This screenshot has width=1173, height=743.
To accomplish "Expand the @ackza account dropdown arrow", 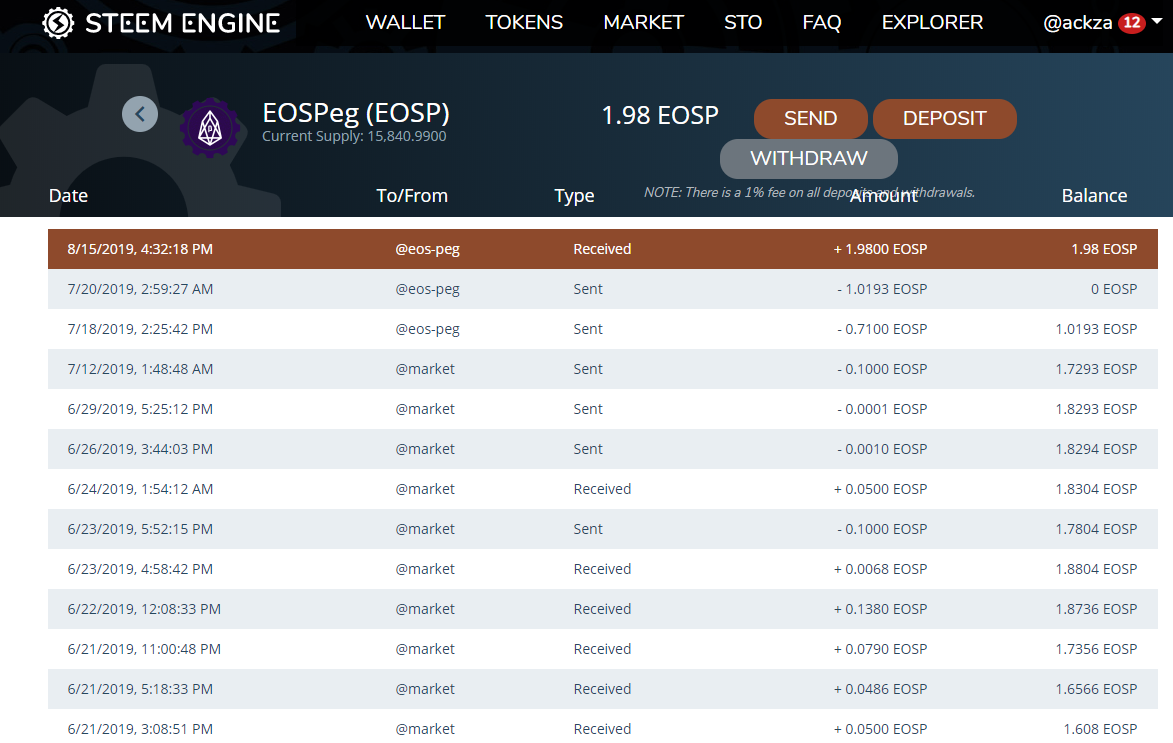I will (1157, 22).
